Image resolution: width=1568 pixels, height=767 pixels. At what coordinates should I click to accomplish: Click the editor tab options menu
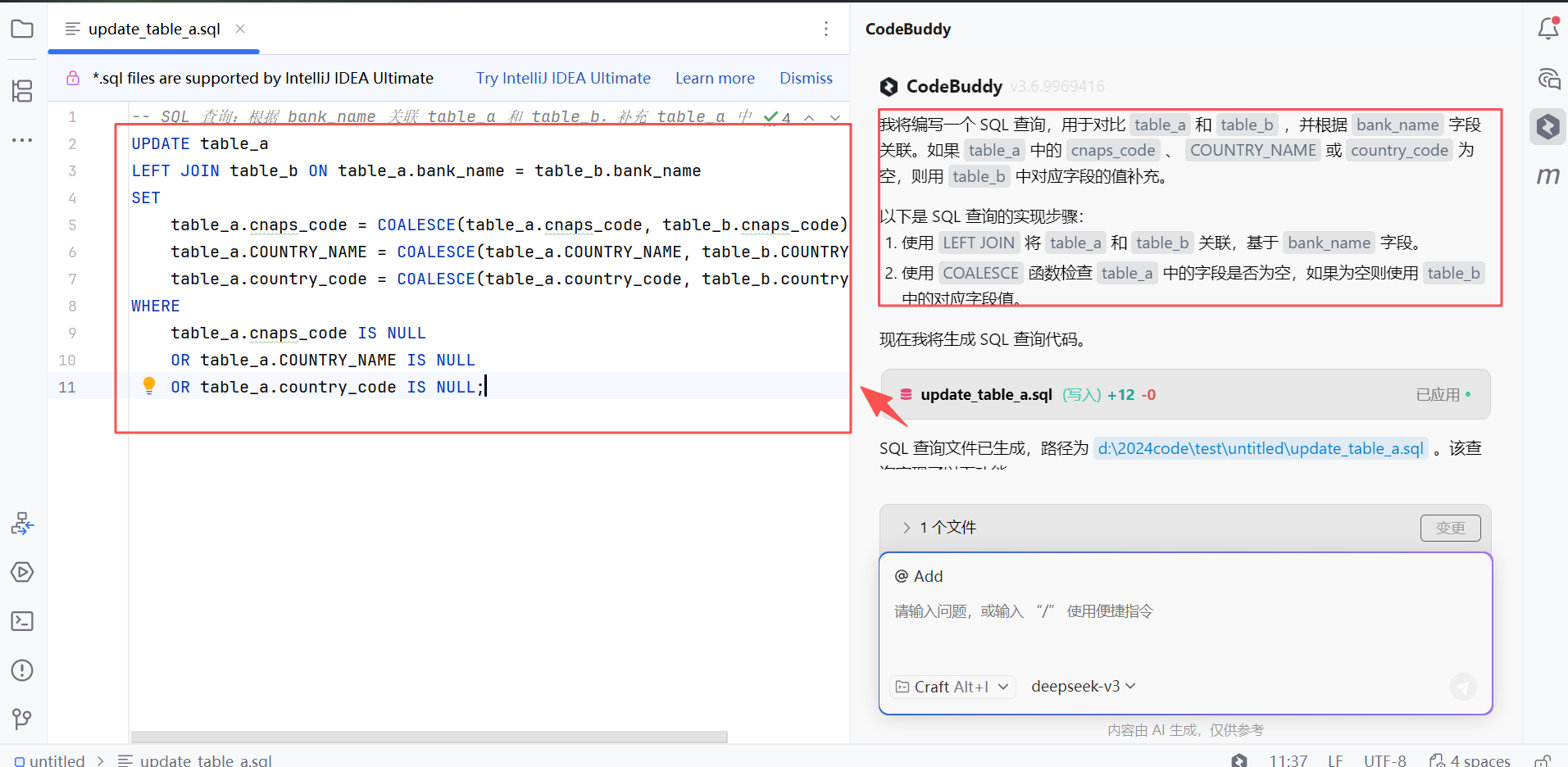click(x=826, y=29)
